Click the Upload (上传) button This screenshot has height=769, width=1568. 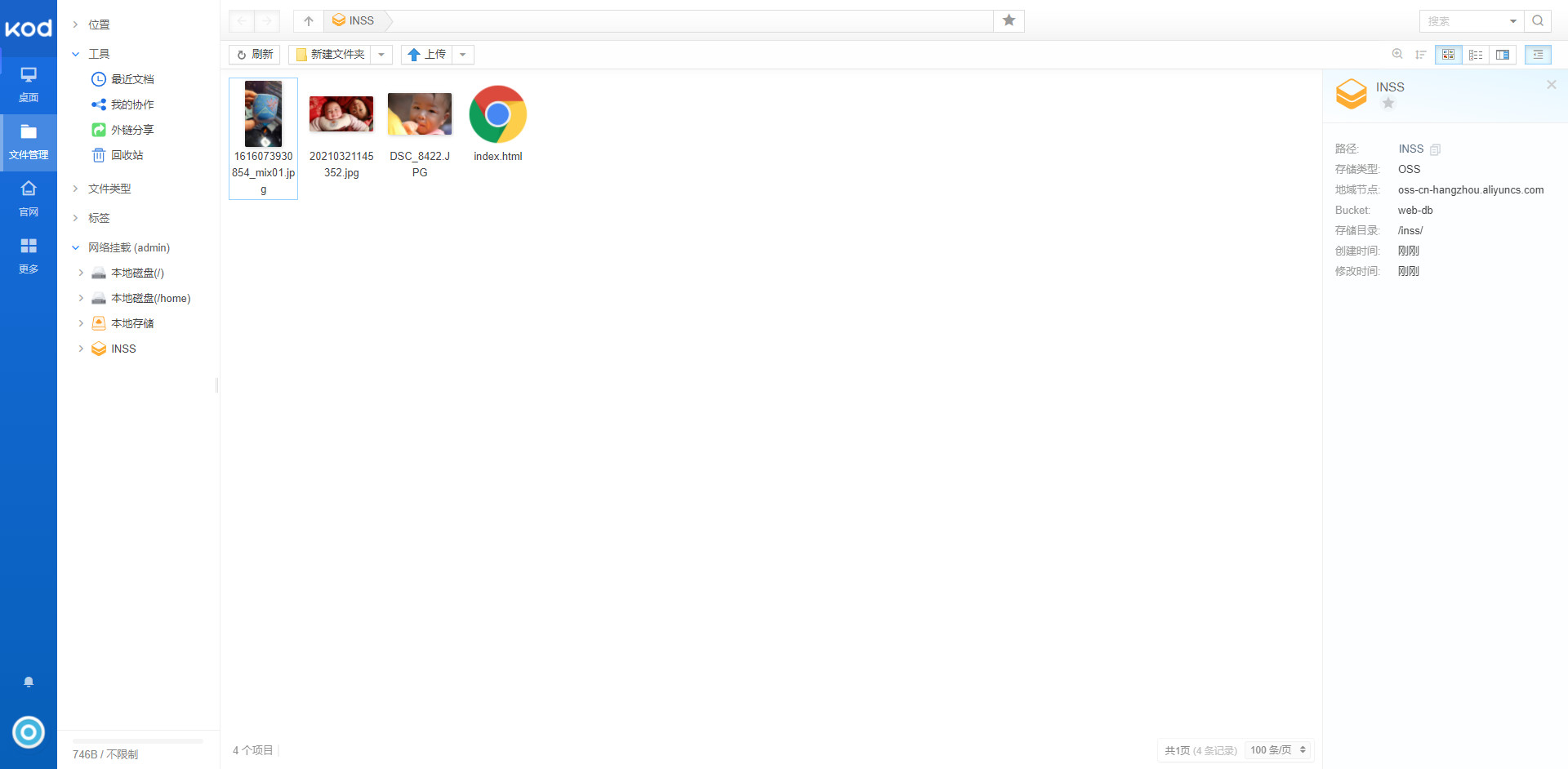(427, 55)
